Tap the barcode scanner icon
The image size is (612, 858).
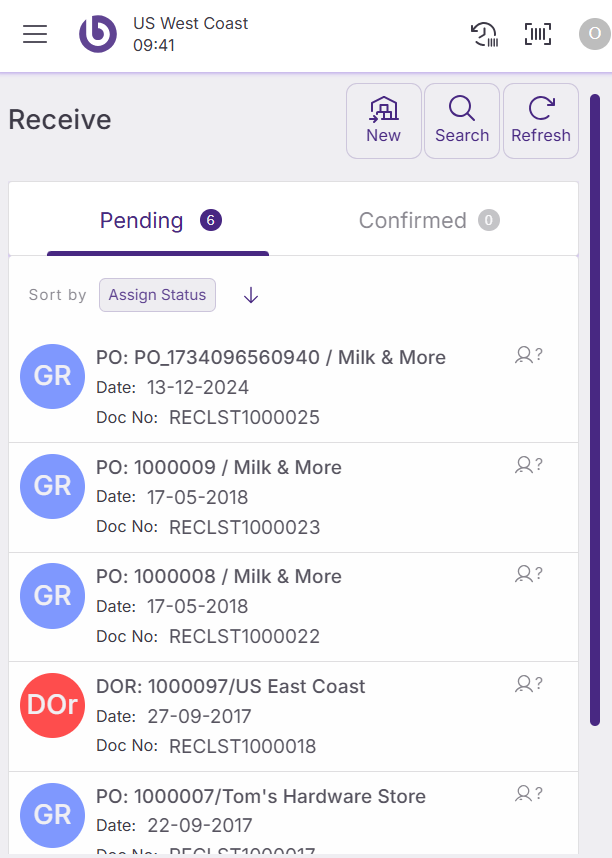[x=538, y=35]
